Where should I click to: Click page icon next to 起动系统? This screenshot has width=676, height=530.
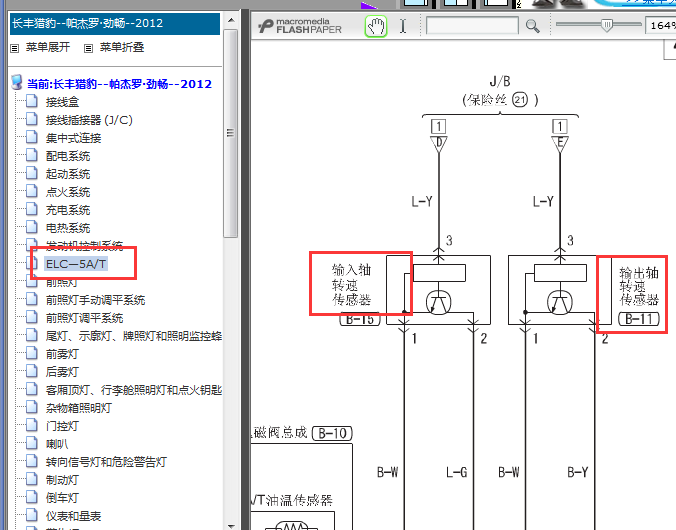pos(31,173)
